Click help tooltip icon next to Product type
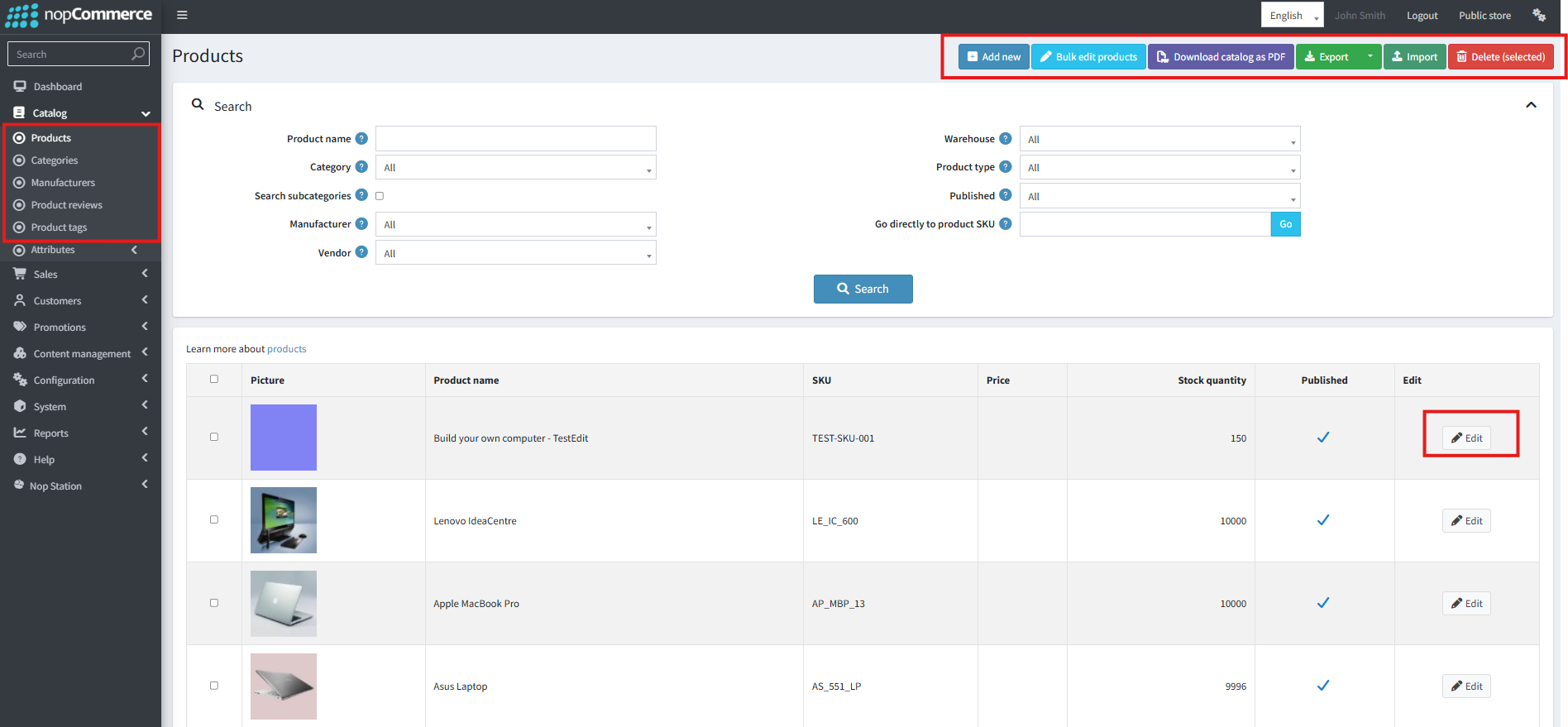Screen dimensions: 1568x727 pos(1006,167)
